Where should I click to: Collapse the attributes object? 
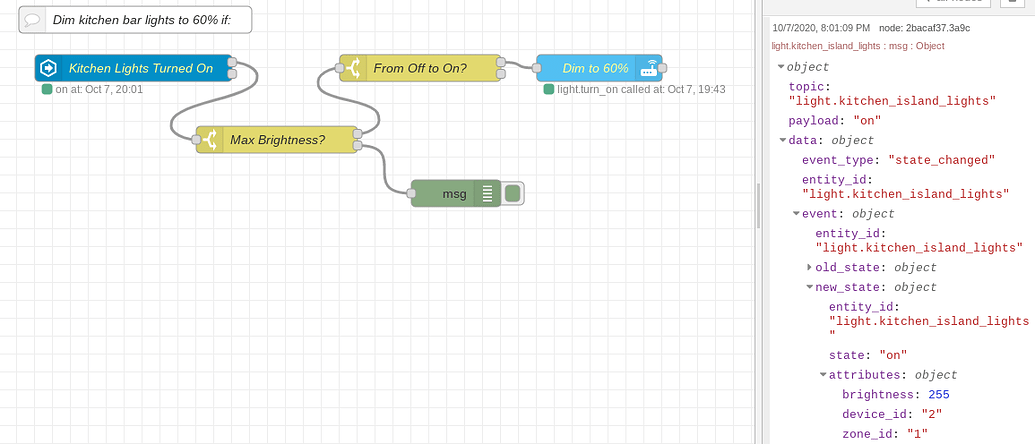pyautogui.click(x=823, y=375)
